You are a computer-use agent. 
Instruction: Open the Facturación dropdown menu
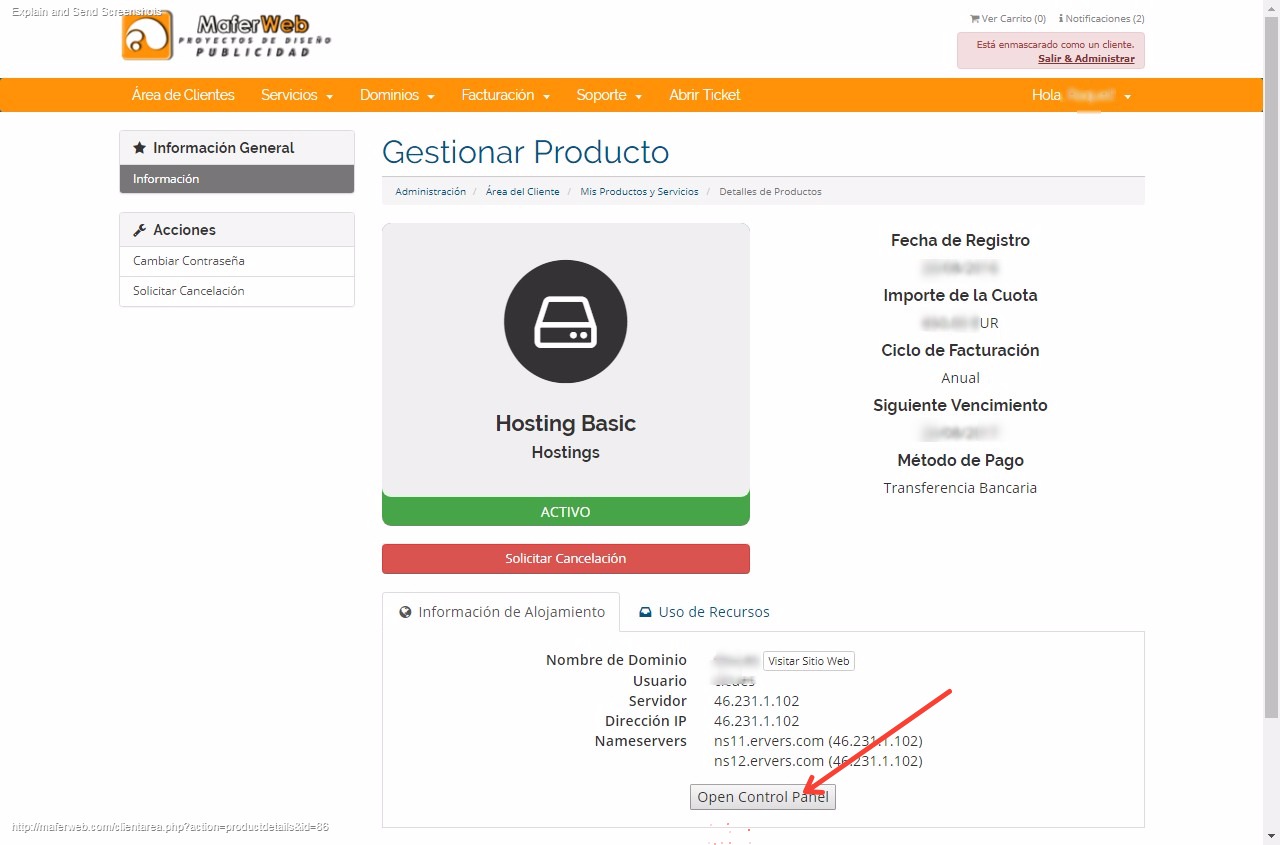pos(505,95)
